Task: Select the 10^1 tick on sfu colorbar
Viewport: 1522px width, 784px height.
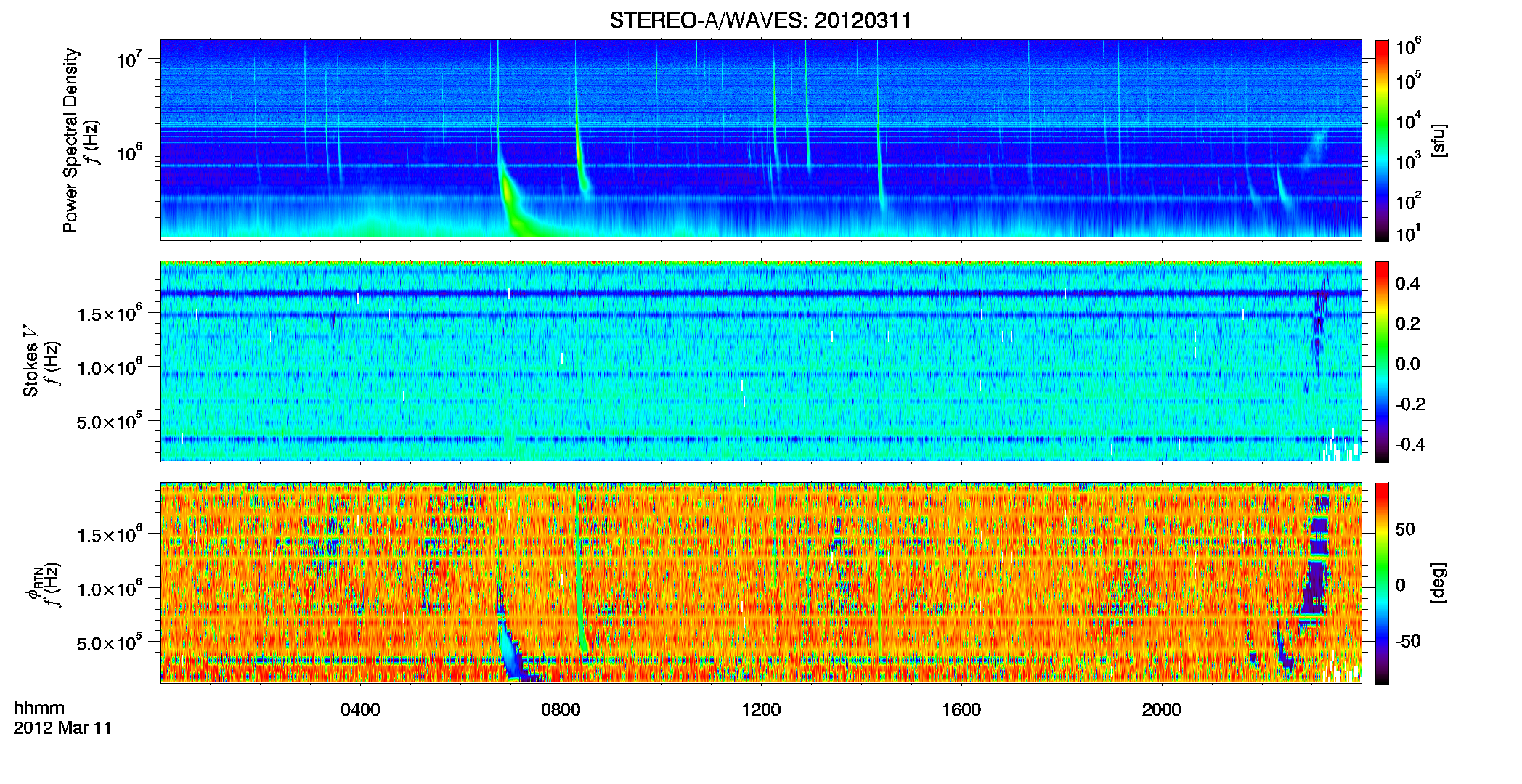Action: point(1409,233)
